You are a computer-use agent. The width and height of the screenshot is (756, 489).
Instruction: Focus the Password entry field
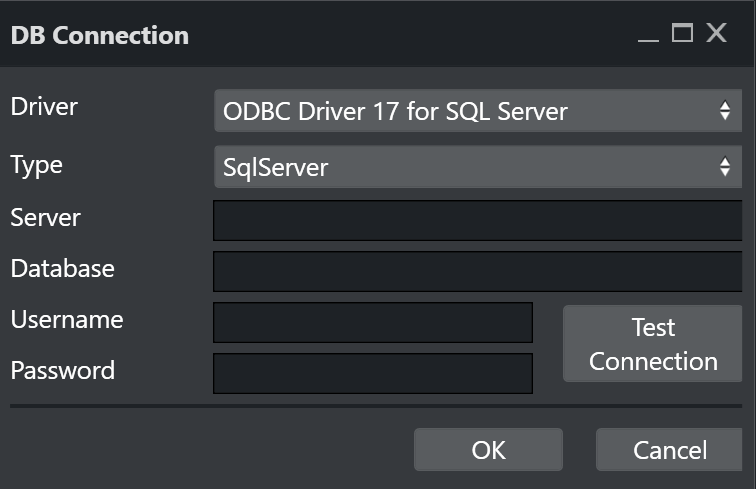coord(372,373)
